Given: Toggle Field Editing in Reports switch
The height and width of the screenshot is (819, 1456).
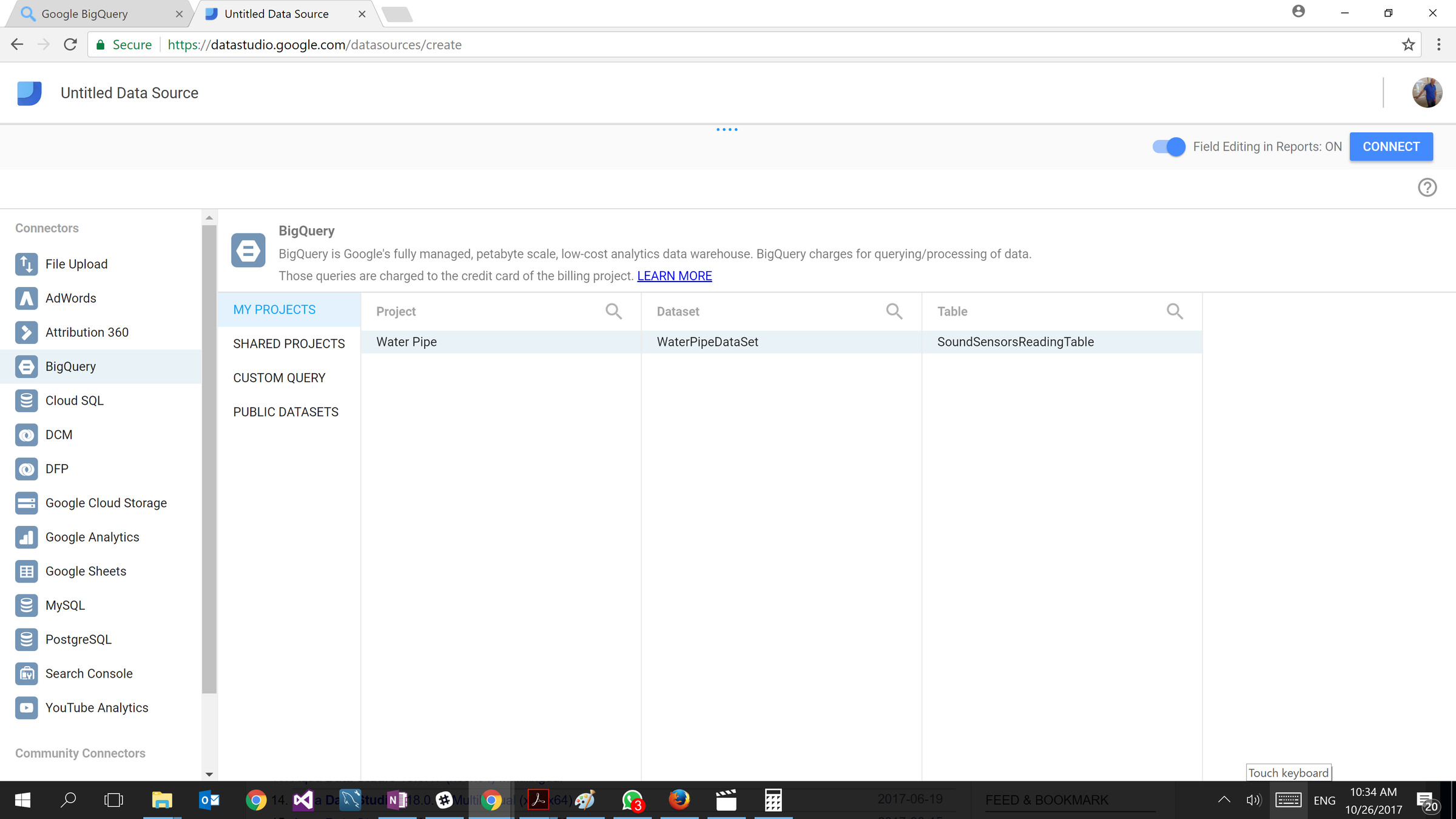Looking at the screenshot, I should 1168,147.
